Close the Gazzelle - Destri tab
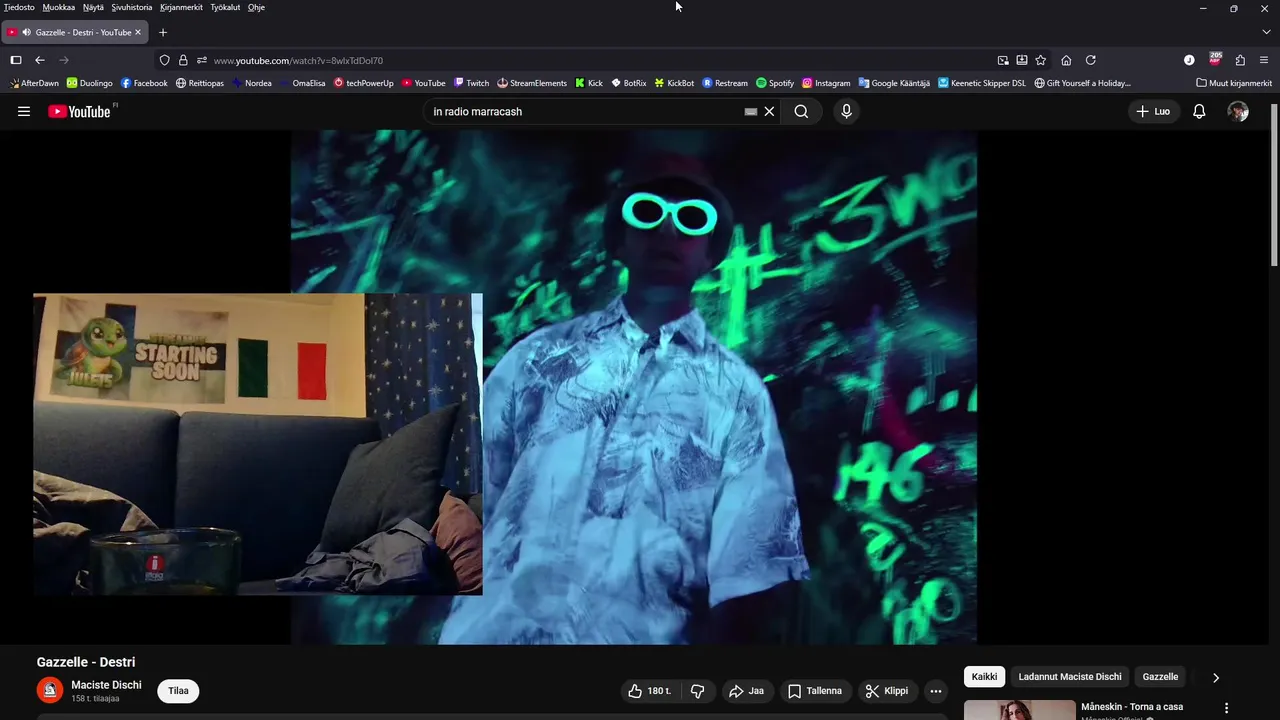 [138, 32]
